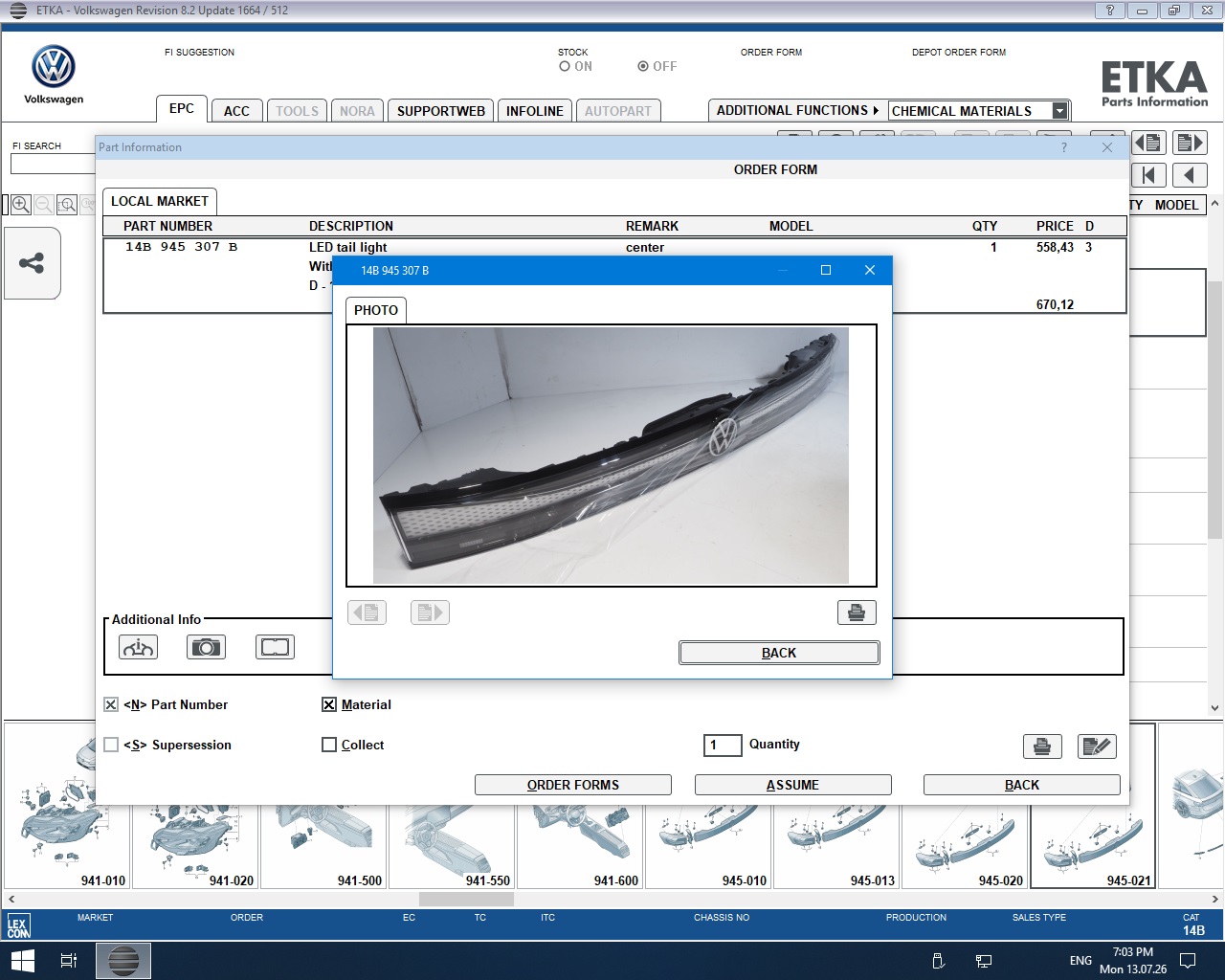Viewport: 1225px width, 980px height.
Task: Open Task View on the taskbar
Action: coord(69,961)
